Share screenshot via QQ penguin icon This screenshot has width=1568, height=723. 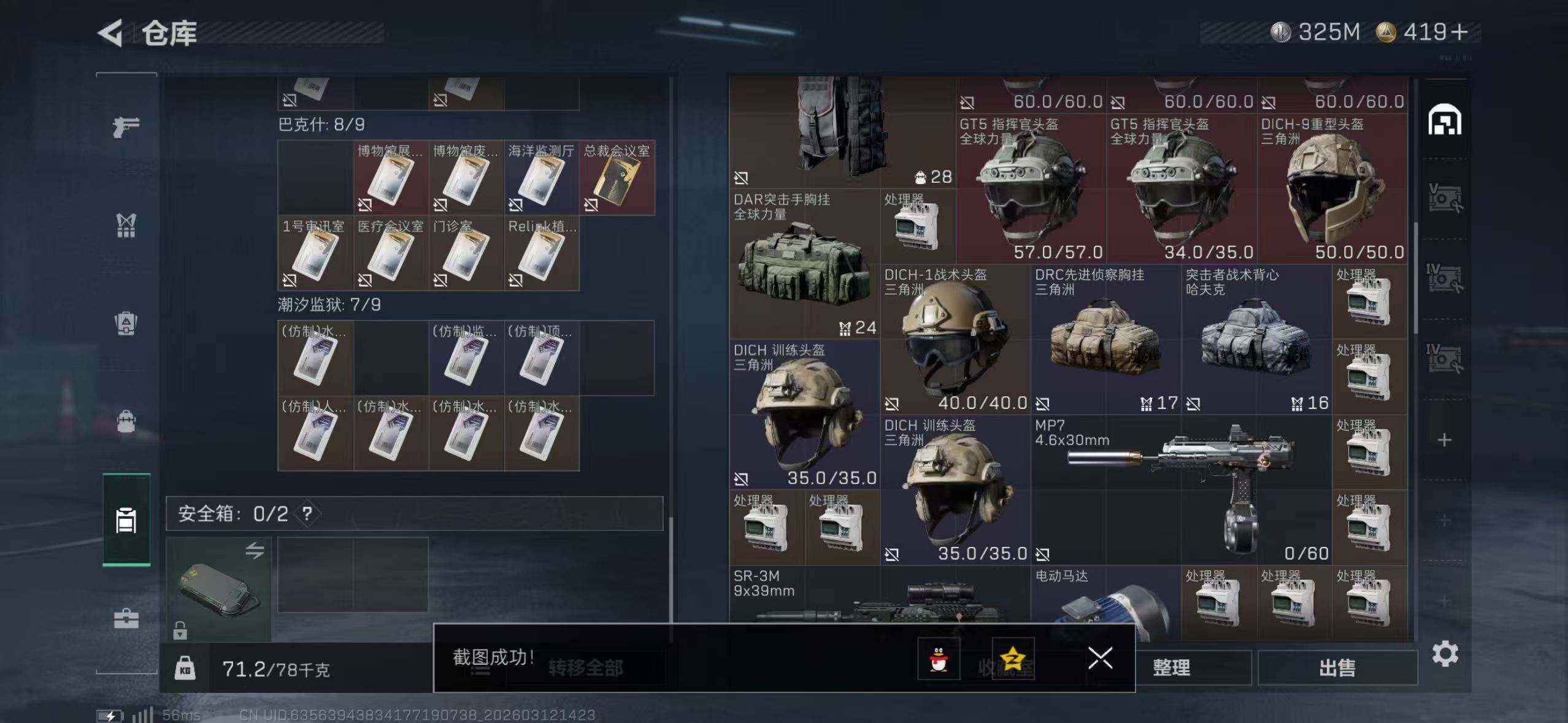(x=939, y=659)
